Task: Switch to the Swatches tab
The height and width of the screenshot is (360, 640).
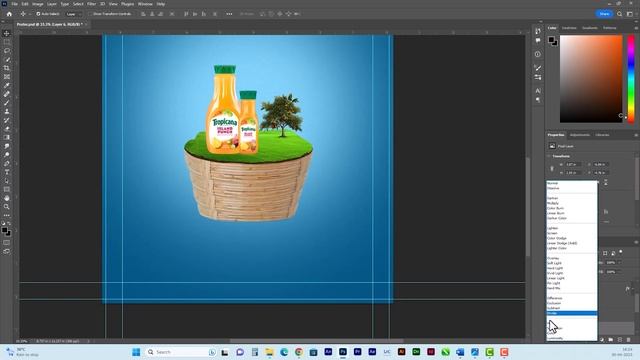Action: tap(569, 28)
